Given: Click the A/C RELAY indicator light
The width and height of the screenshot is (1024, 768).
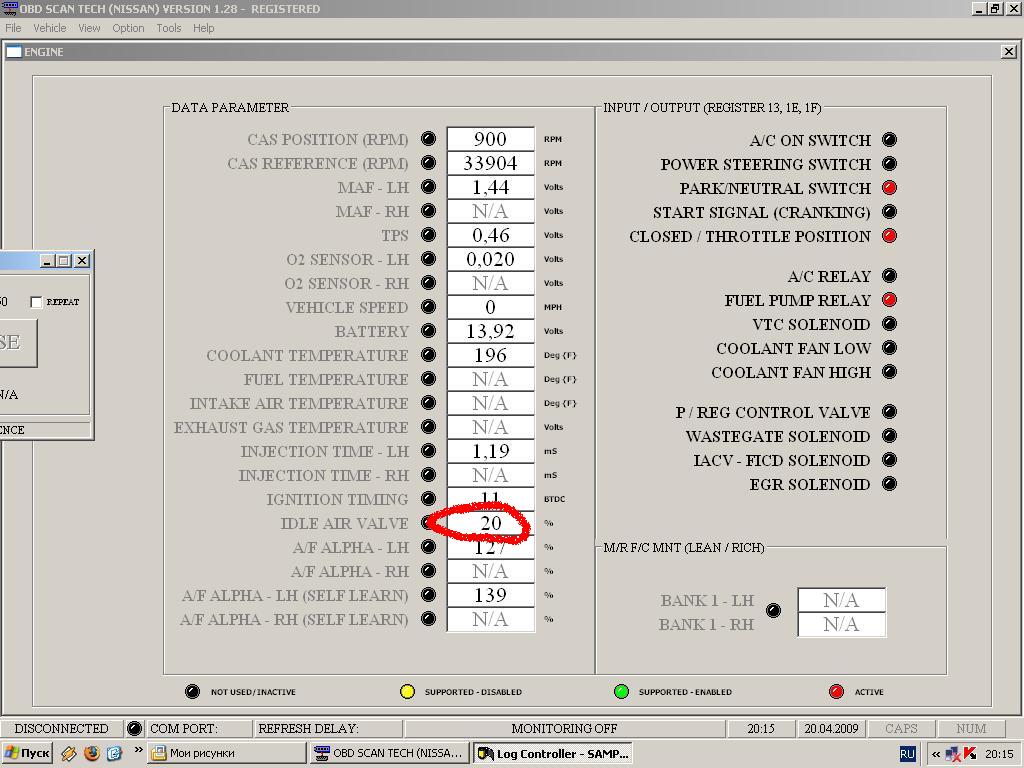Looking at the screenshot, I should click(x=889, y=276).
